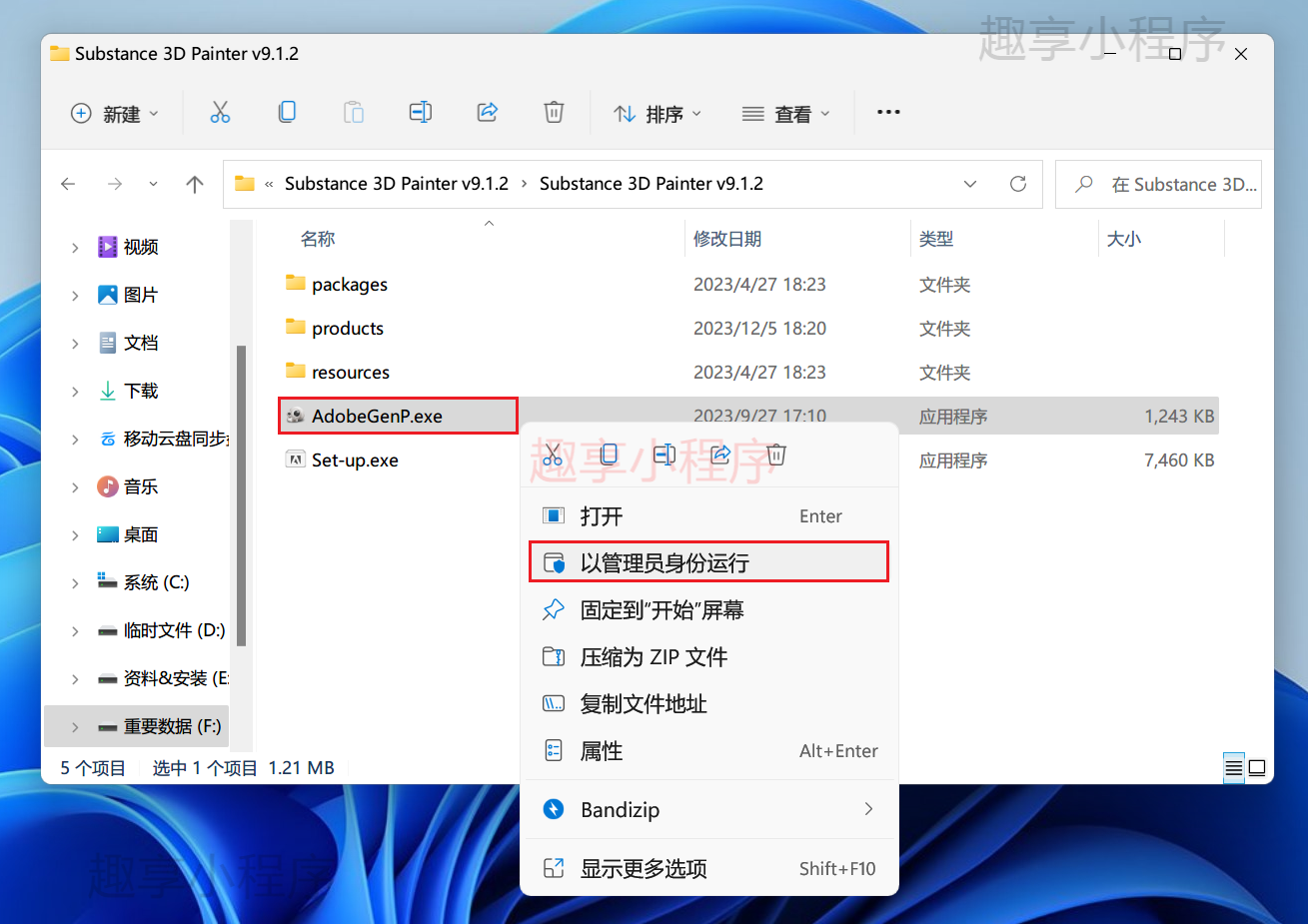This screenshot has height=924, width=1308.
Task: Open the 查看 (View) dropdown
Action: click(x=786, y=114)
